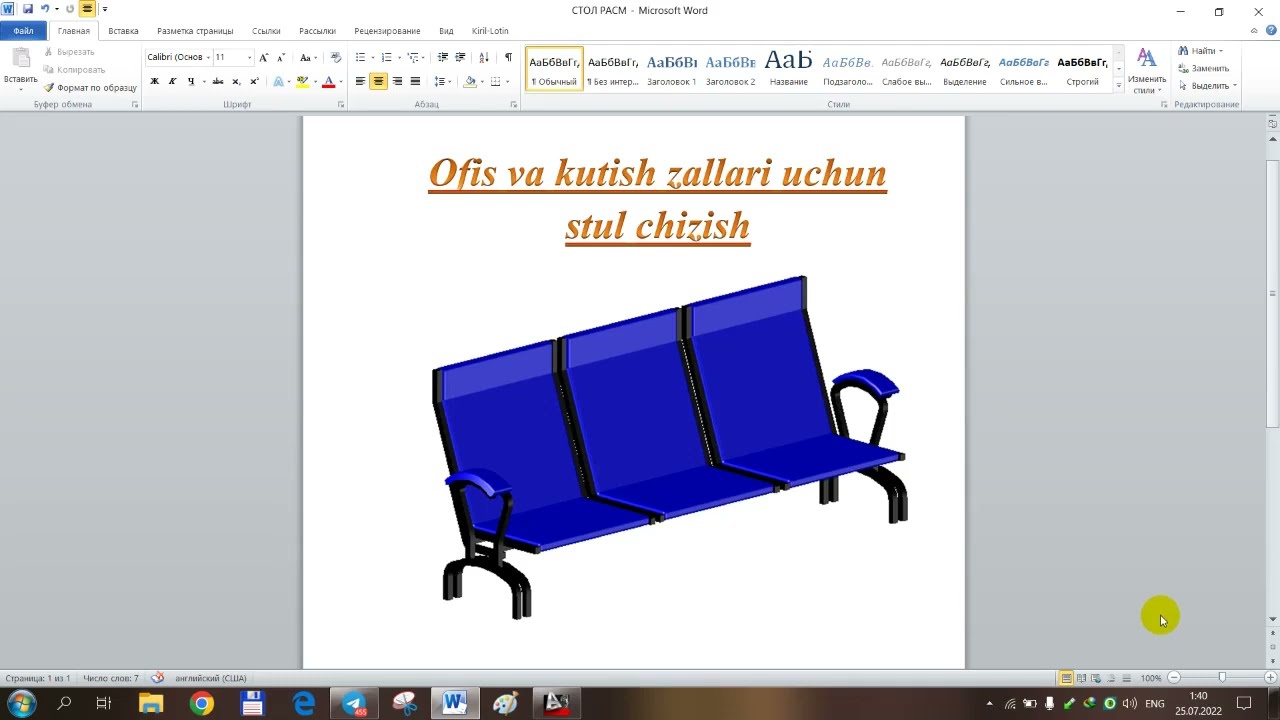Justify paragraph text

[415, 82]
